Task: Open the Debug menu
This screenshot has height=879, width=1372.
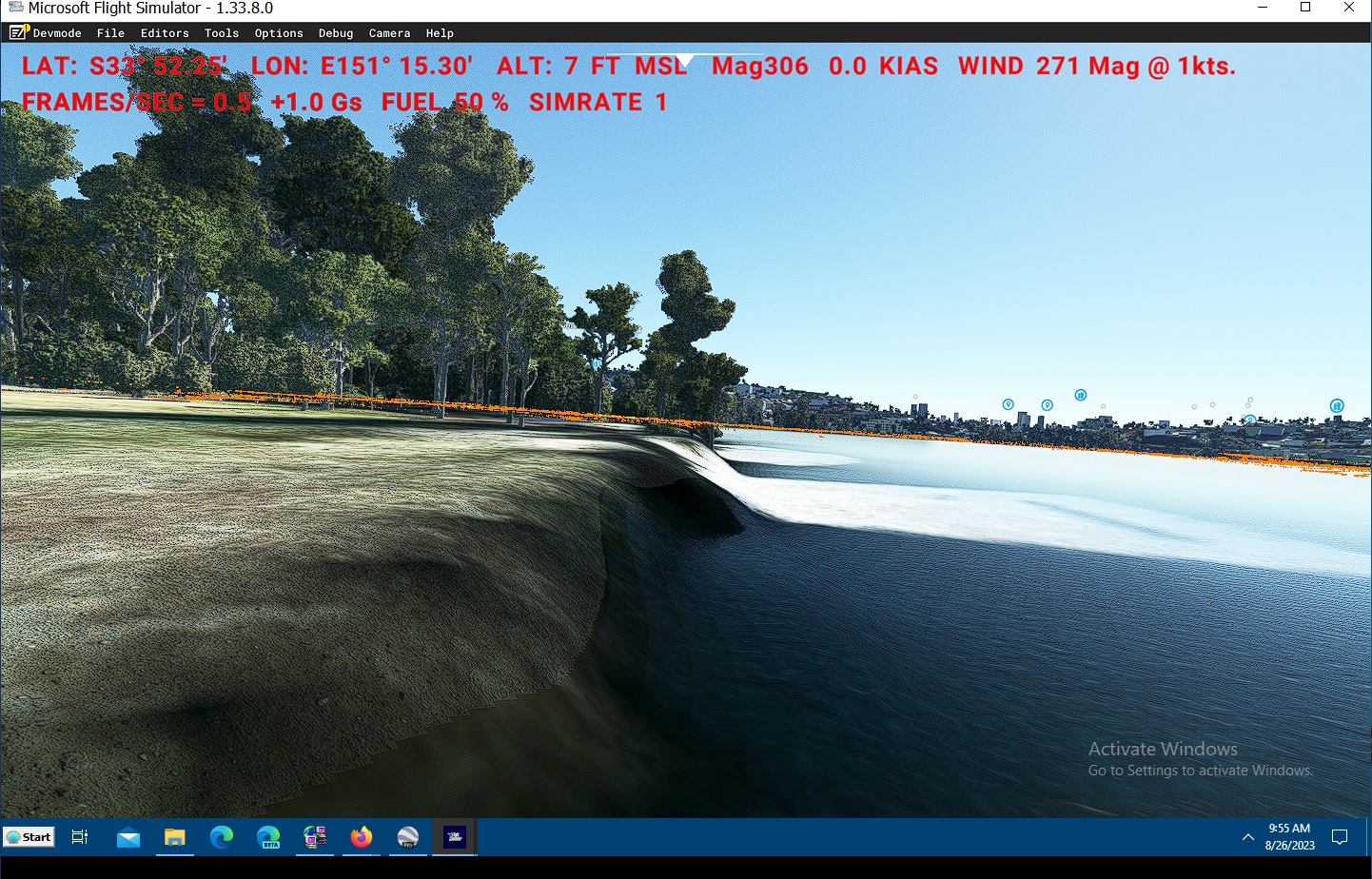Action: click(336, 33)
